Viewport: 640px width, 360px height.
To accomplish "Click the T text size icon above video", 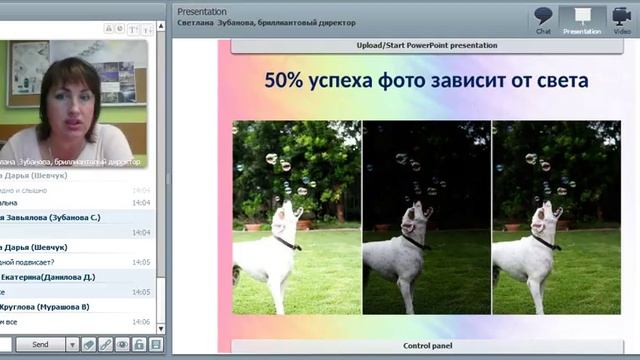I will click(133, 29).
